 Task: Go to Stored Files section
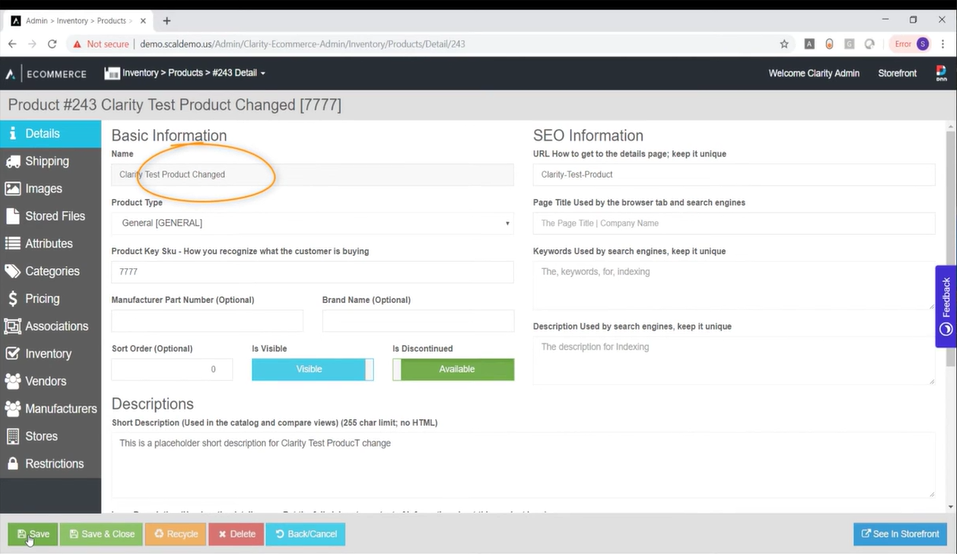coord(50,216)
